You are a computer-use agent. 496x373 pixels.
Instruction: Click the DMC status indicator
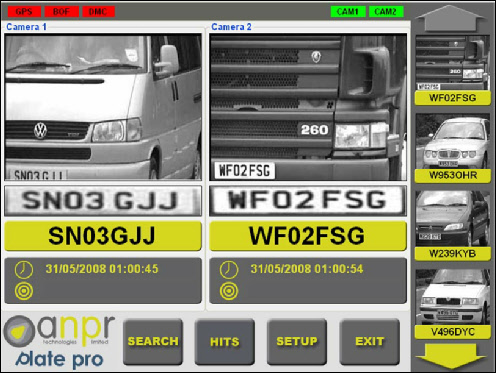[98, 12]
